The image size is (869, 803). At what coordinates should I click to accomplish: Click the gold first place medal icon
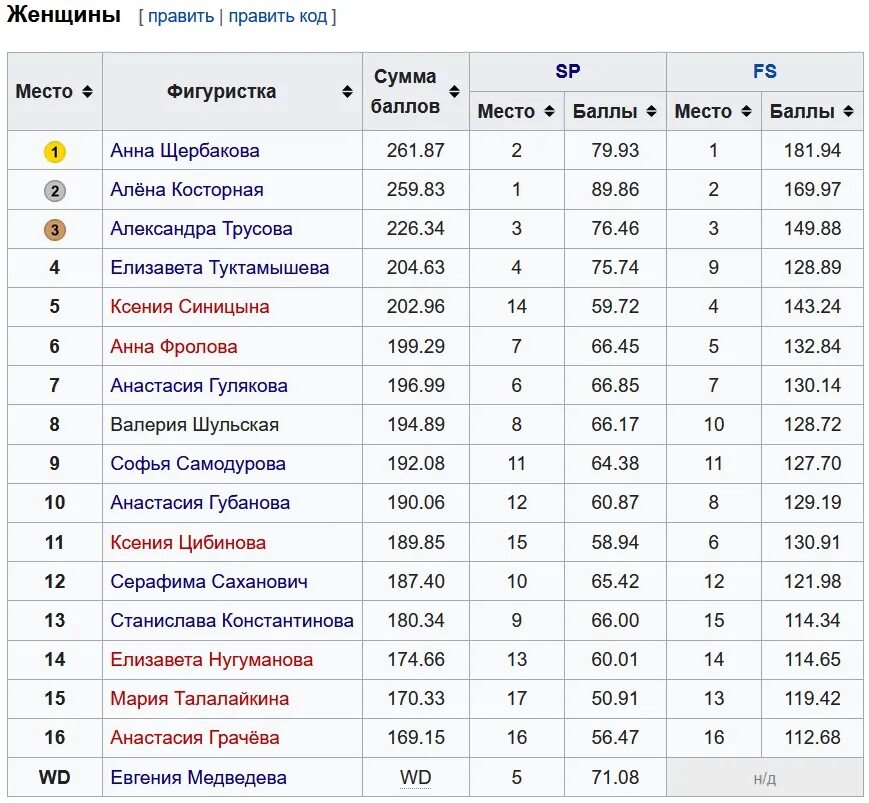point(54,152)
